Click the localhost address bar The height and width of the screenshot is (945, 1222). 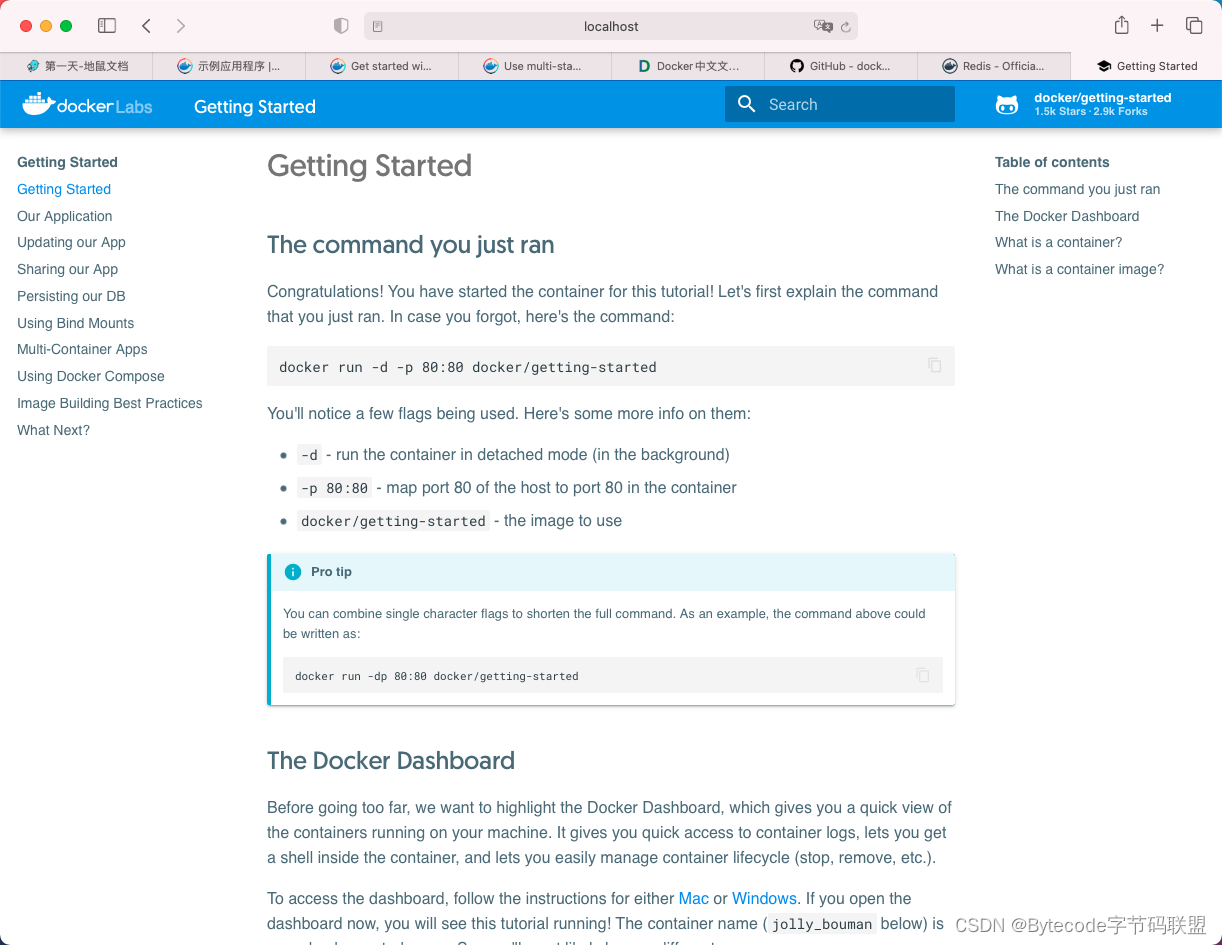pos(611,26)
